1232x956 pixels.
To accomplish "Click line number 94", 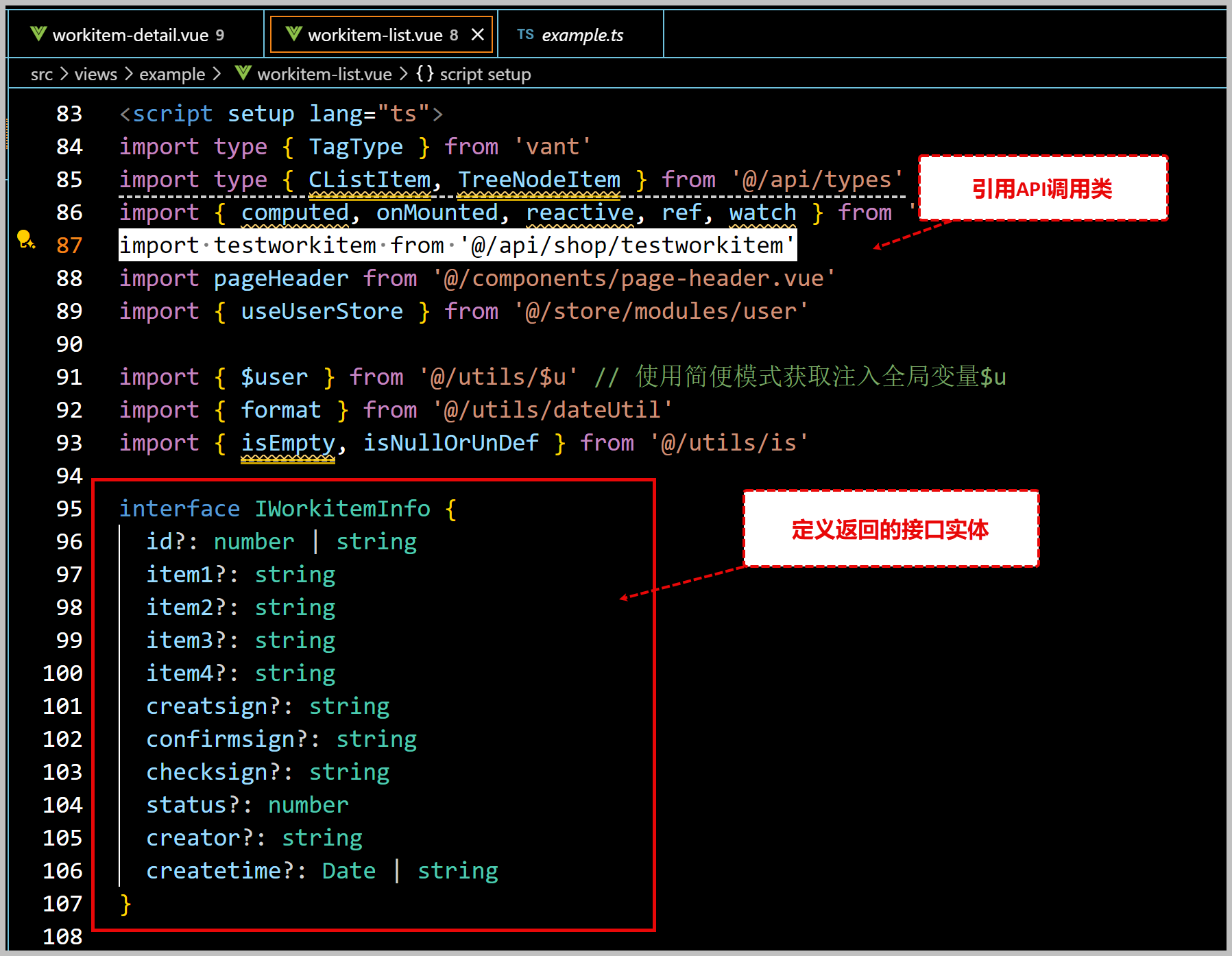I will [x=69, y=476].
